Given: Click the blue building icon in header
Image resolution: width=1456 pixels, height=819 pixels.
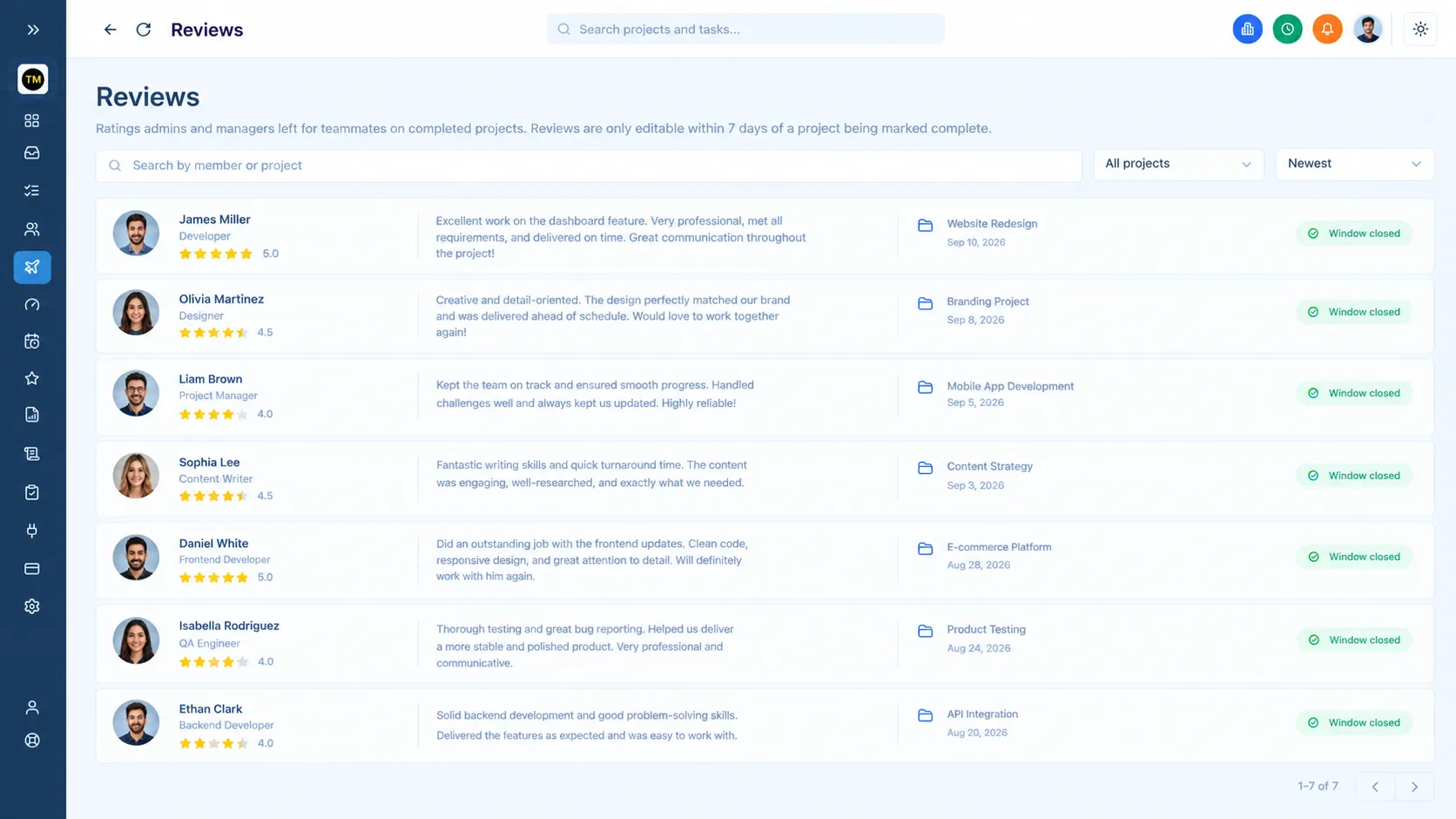Looking at the screenshot, I should click(x=1248, y=30).
